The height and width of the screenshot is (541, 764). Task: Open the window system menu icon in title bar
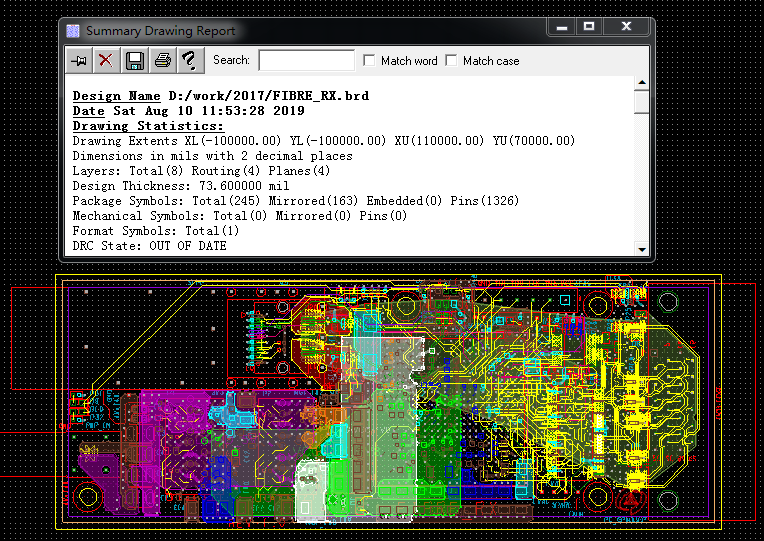click(73, 31)
